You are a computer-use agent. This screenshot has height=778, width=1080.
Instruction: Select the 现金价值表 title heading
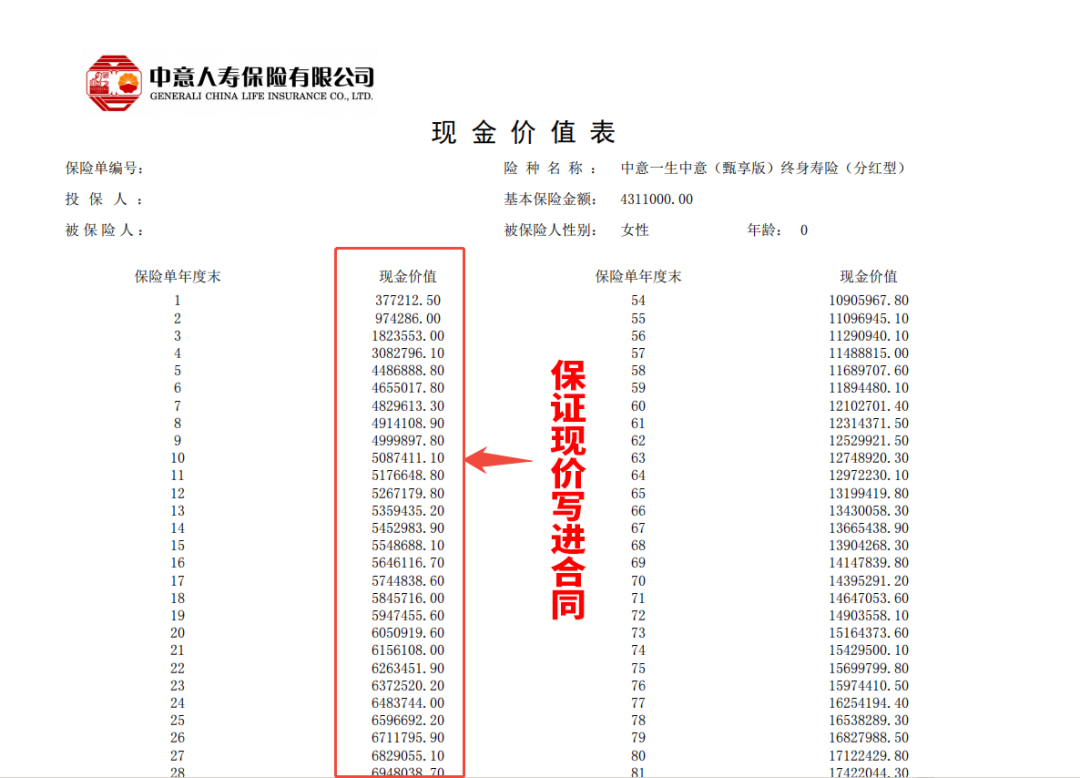[x=523, y=132]
